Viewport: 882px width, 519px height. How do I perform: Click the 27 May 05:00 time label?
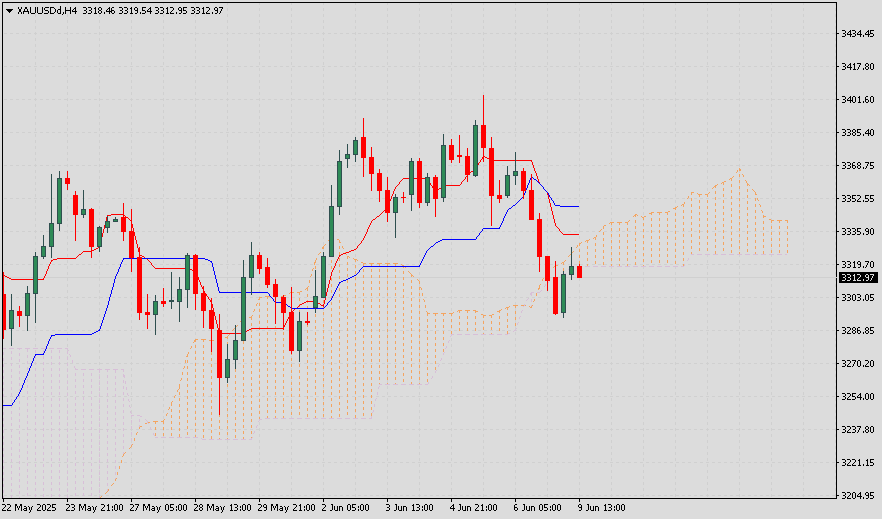[x=159, y=508]
